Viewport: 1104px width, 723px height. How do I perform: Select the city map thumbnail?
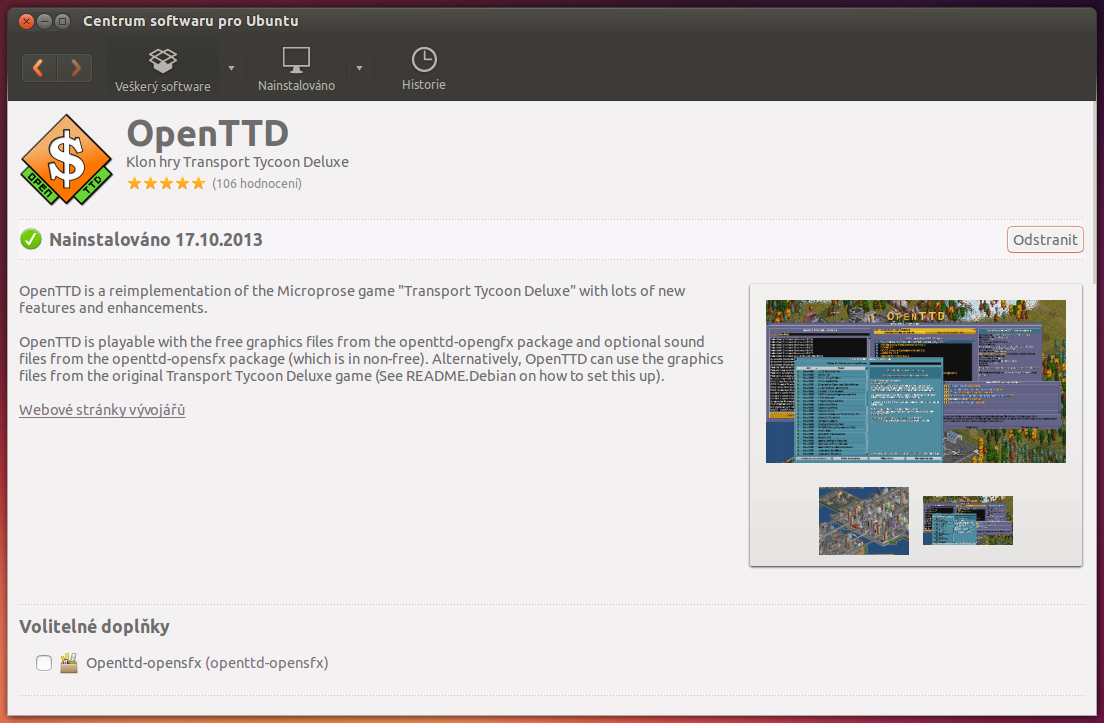(x=863, y=520)
